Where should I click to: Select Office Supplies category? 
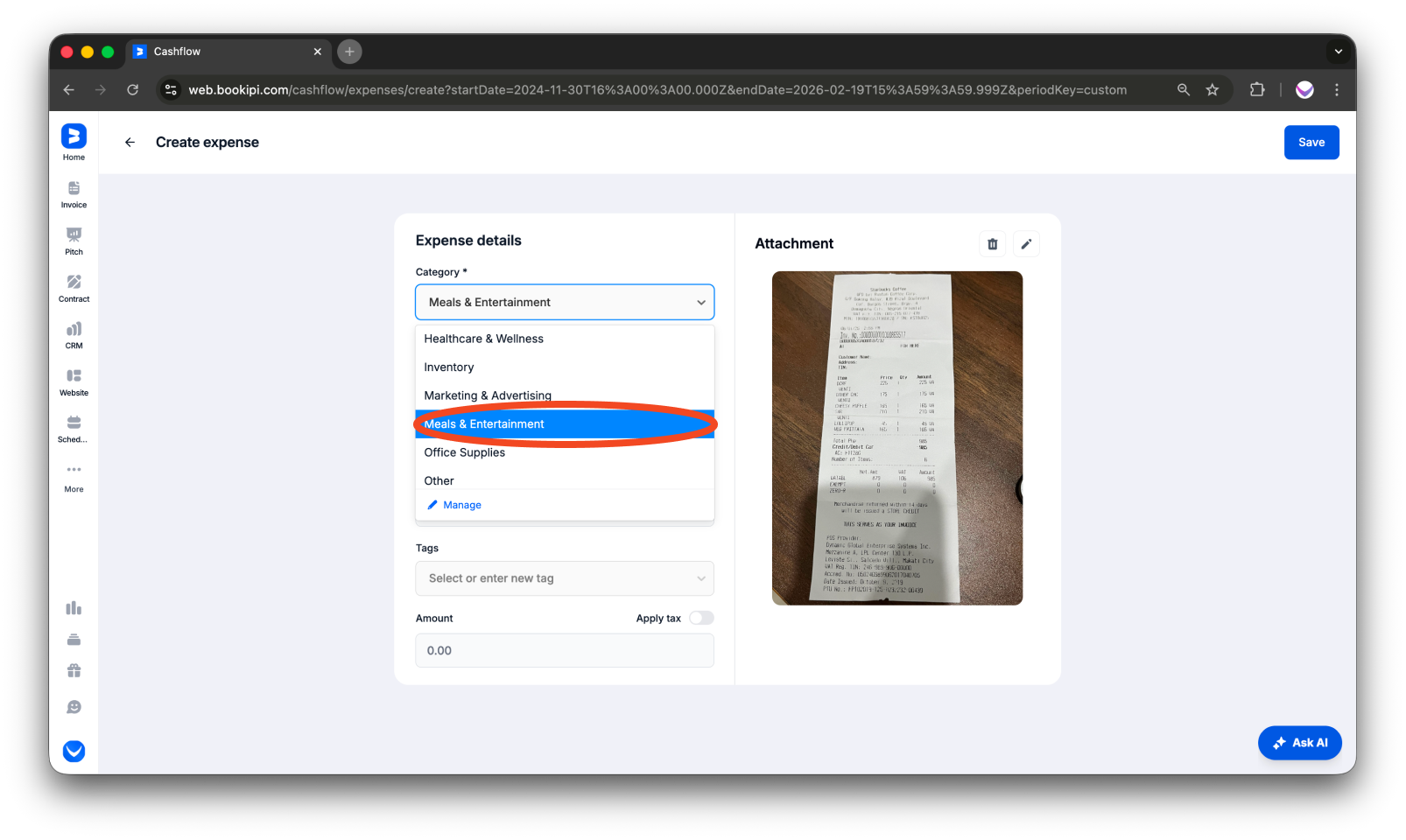tap(565, 452)
